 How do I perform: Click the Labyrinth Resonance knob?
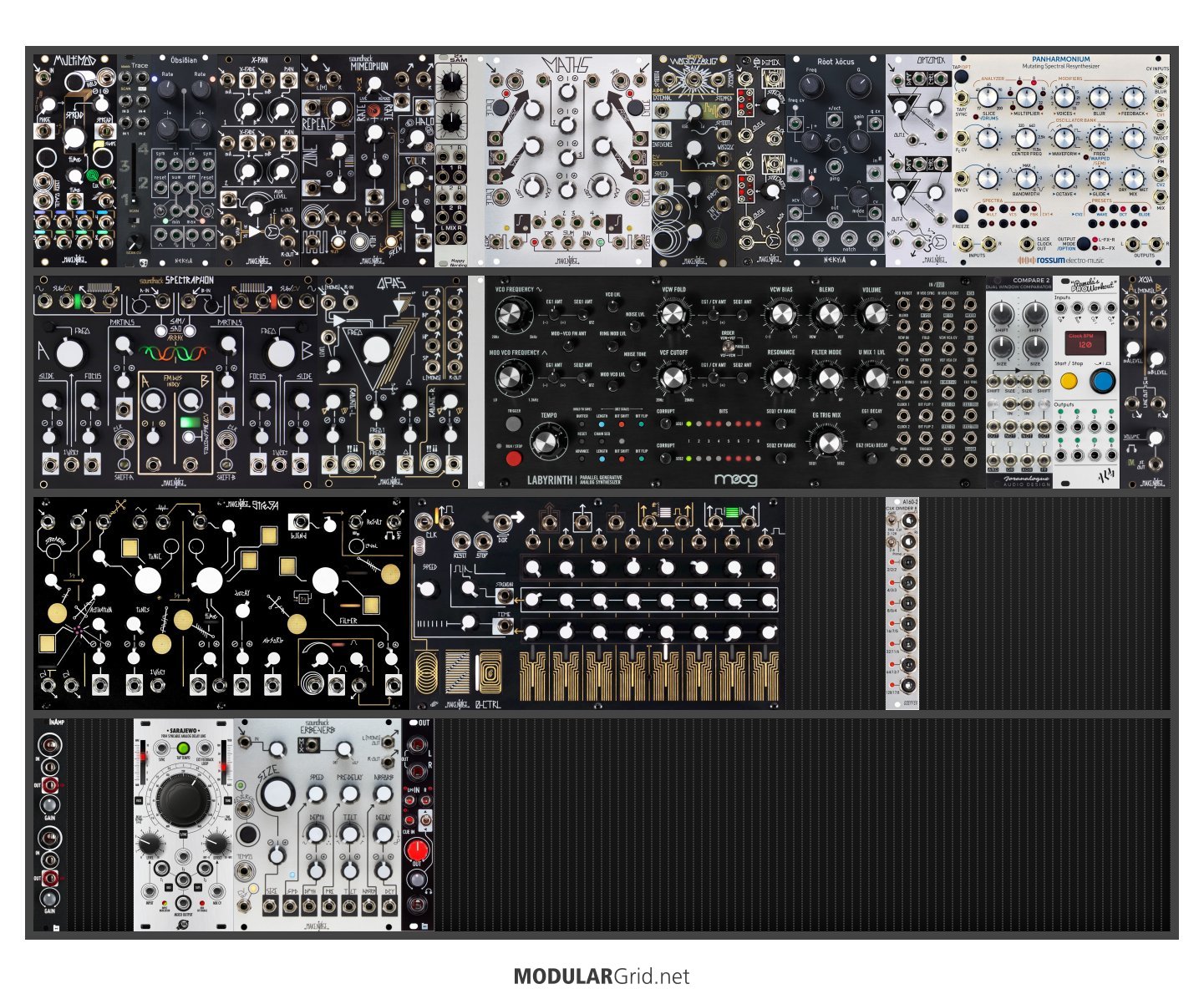click(x=782, y=378)
